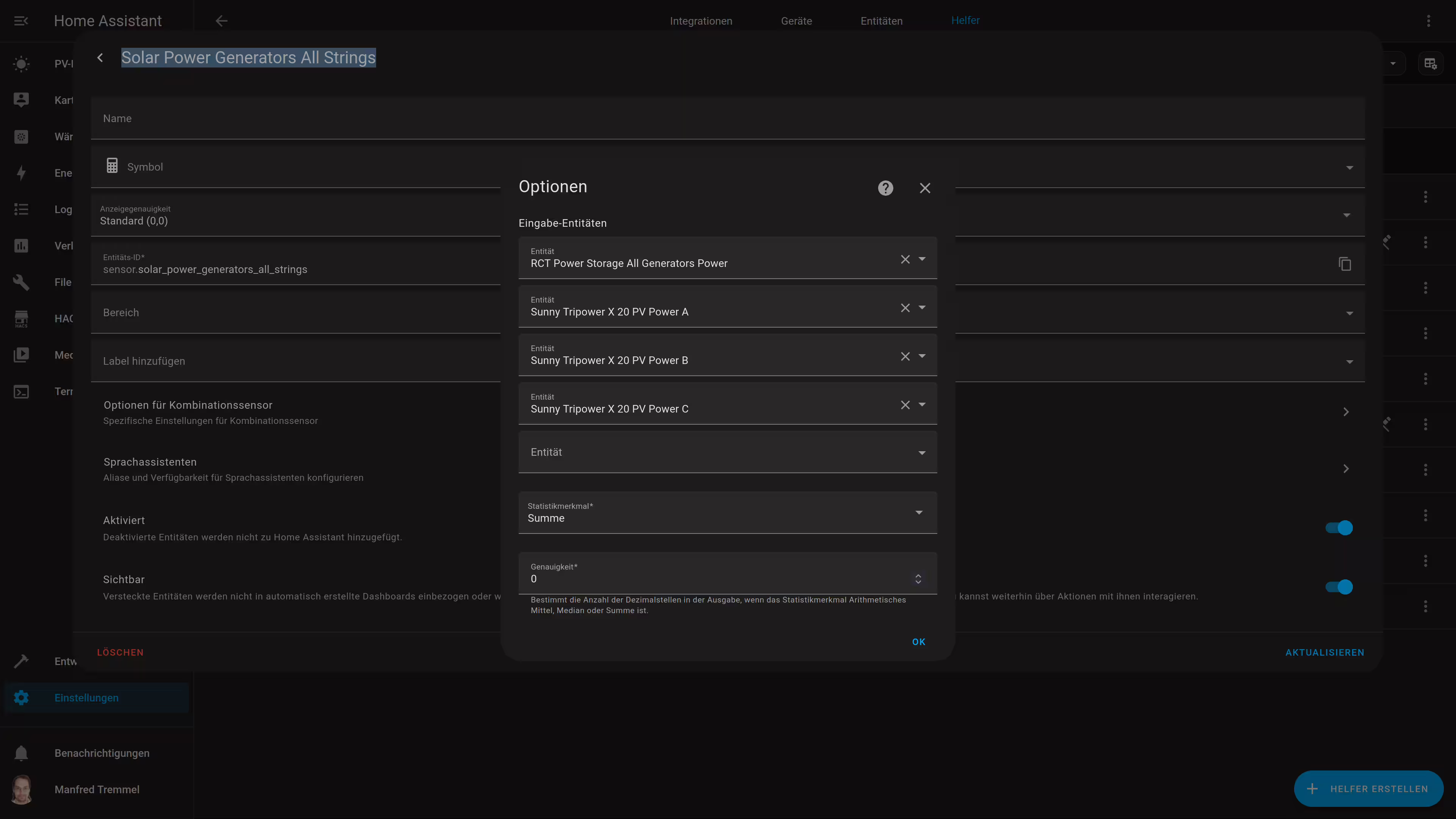Confirm options with OK button
The image size is (1456, 819).
[918, 642]
